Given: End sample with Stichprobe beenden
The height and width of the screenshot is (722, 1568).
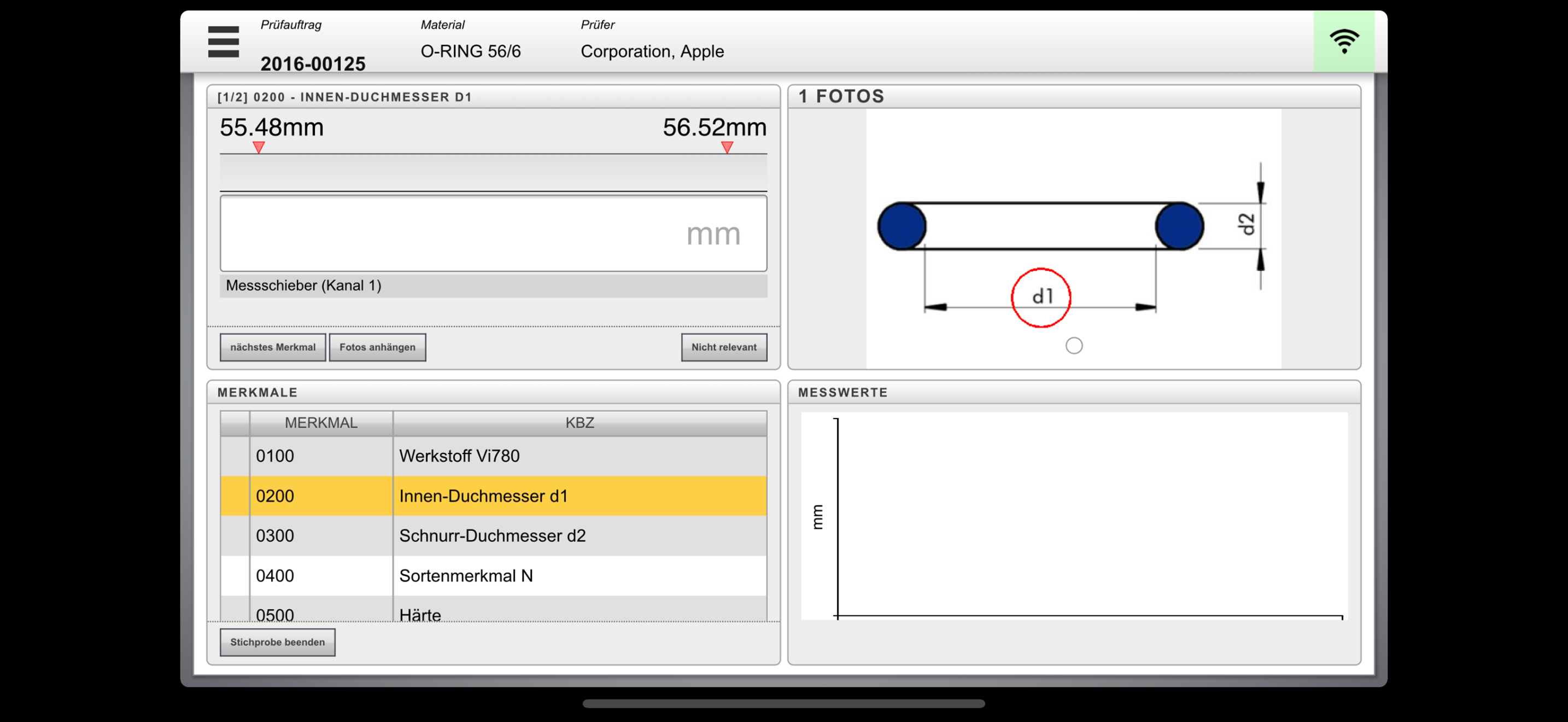Looking at the screenshot, I should point(277,642).
